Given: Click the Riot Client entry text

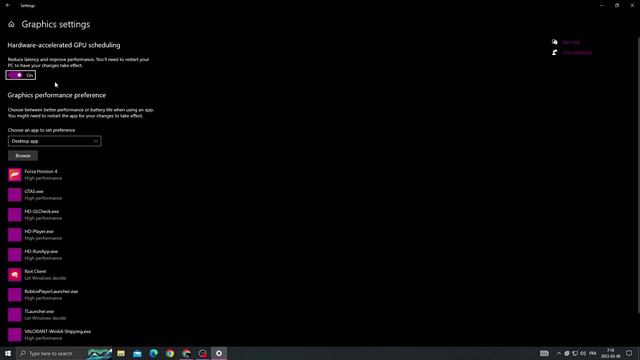Looking at the screenshot, I should click(x=35, y=271).
